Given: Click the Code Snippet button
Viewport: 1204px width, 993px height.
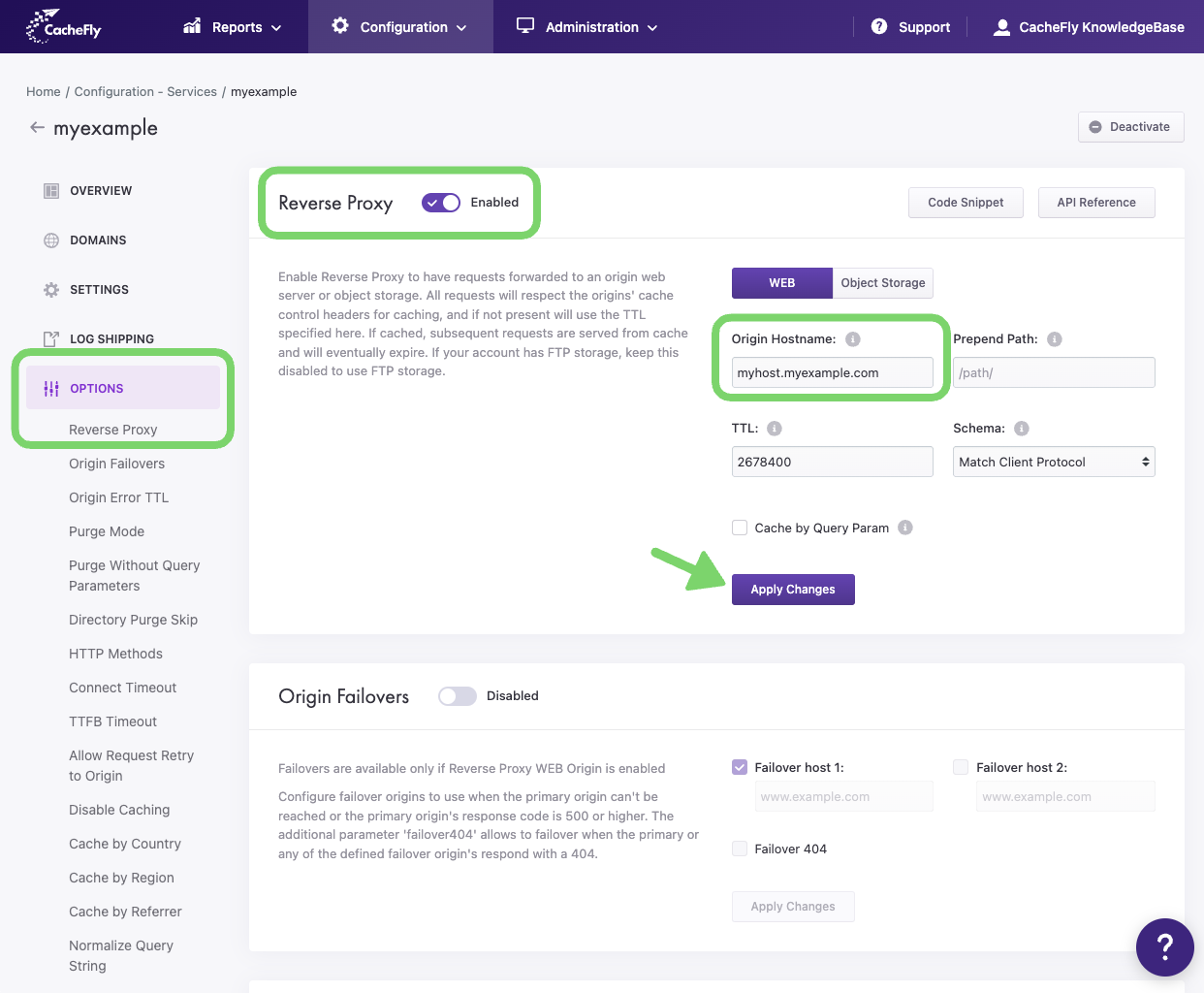Looking at the screenshot, I should 966,203.
